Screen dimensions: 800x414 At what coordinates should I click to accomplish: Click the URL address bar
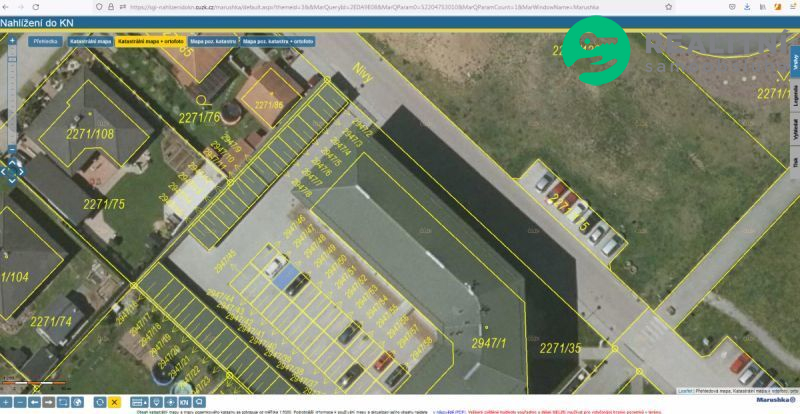tap(364, 7)
